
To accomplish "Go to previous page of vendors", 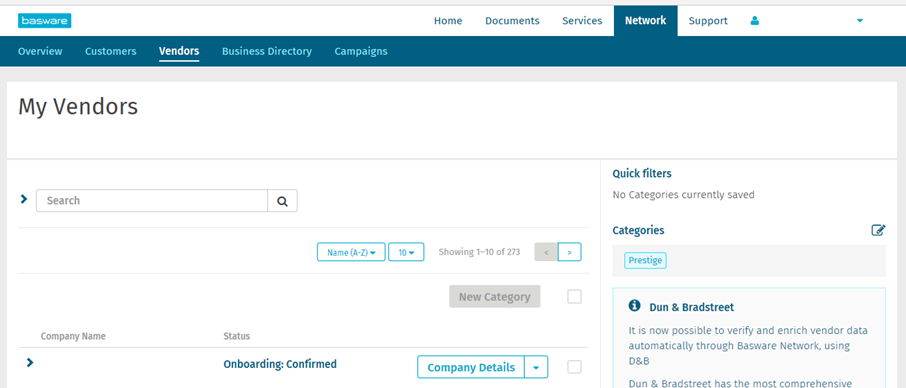I will [546, 252].
